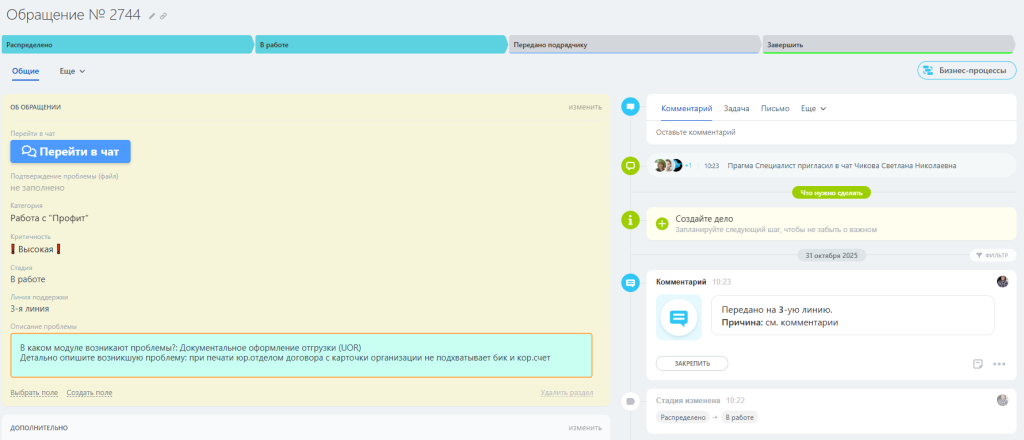The width and height of the screenshot is (1024, 440).
Task: Select the Передано подрядчику stage
Action: [635, 45]
